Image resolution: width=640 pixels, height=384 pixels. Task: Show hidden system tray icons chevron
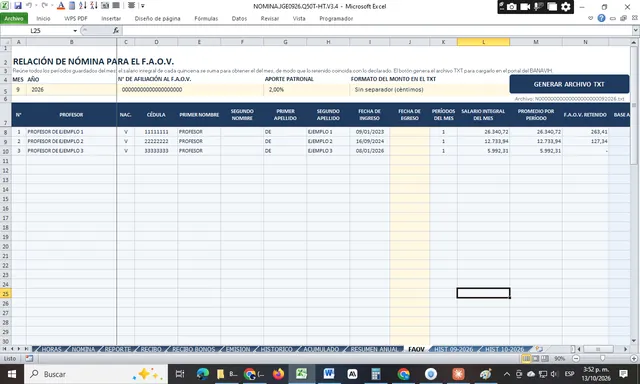507,374
